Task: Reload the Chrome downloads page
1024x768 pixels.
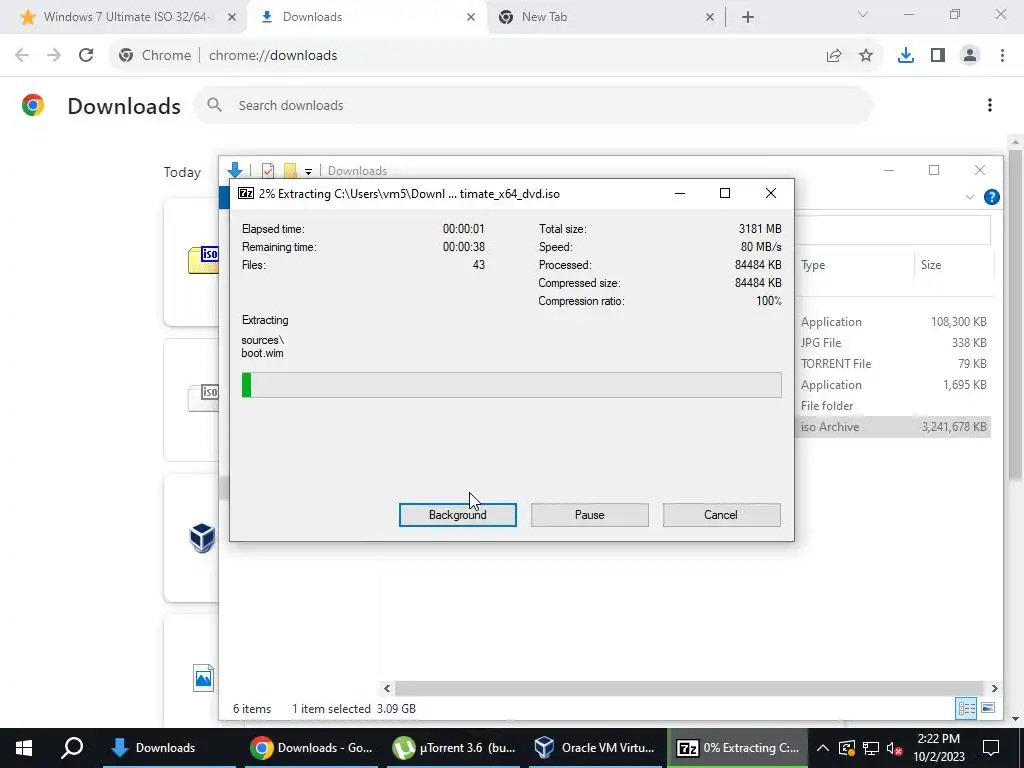Action: [86, 55]
